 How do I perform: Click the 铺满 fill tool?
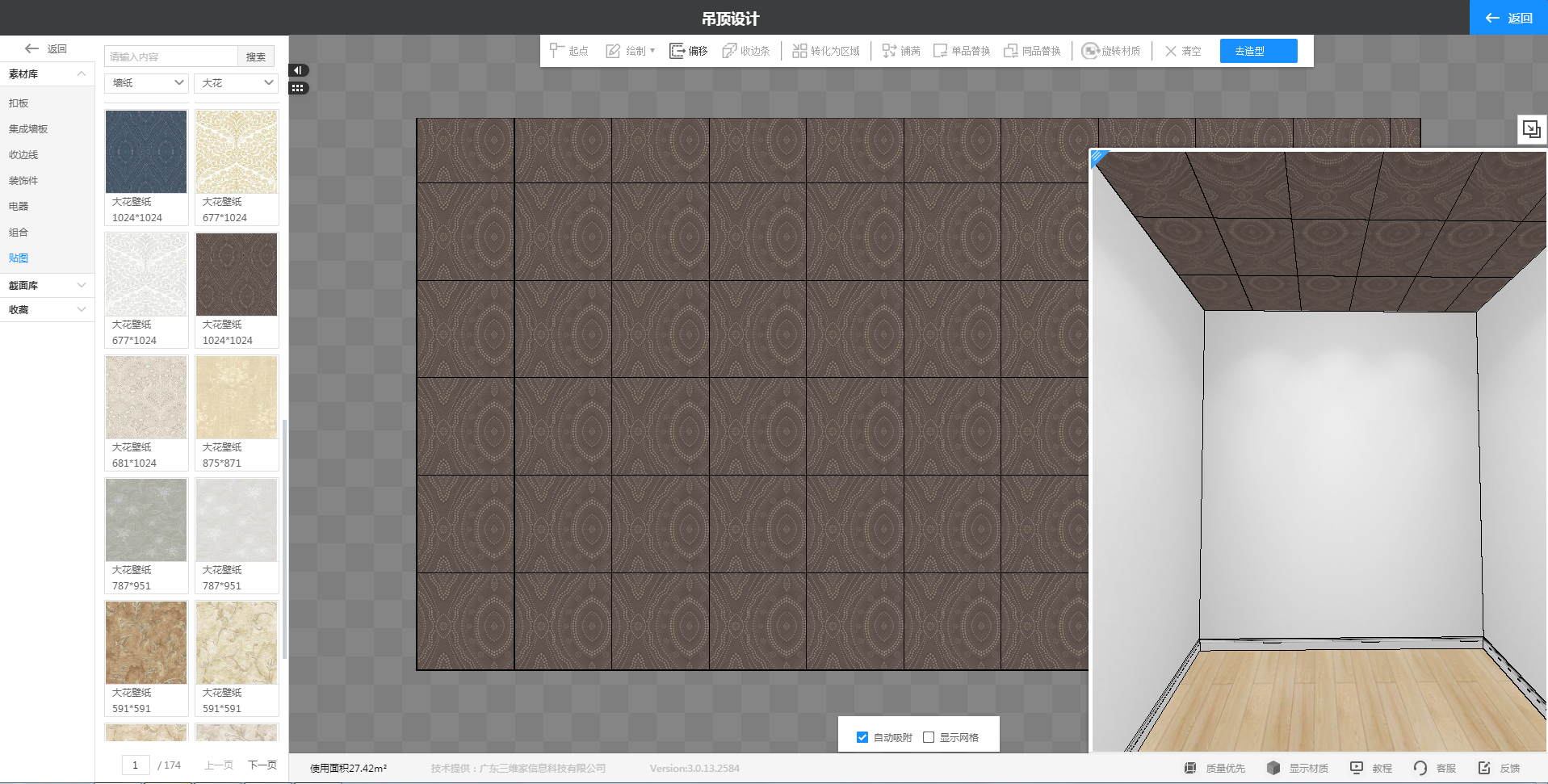pyautogui.click(x=900, y=51)
